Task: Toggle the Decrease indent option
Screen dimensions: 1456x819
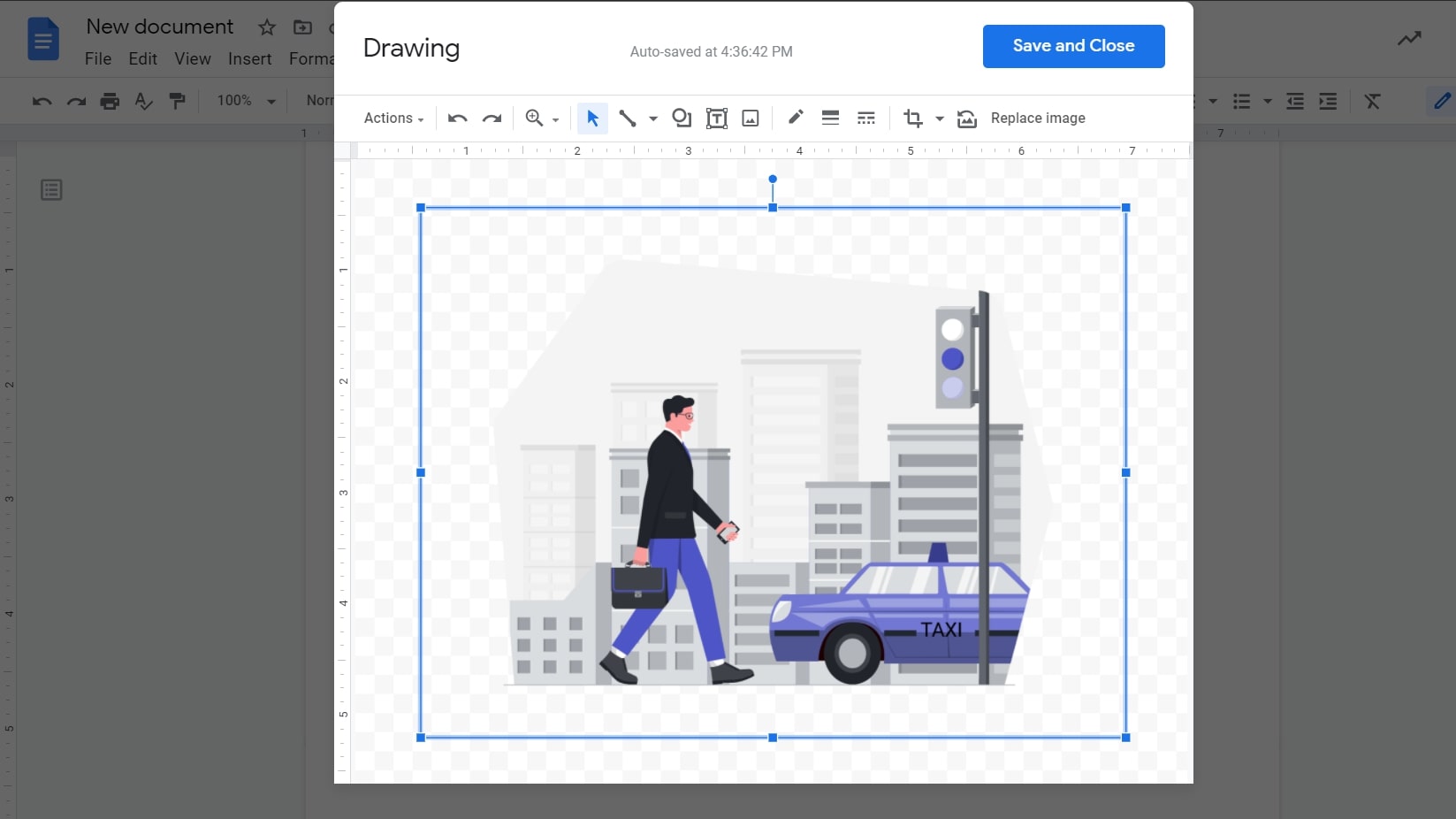Action: click(x=1293, y=101)
